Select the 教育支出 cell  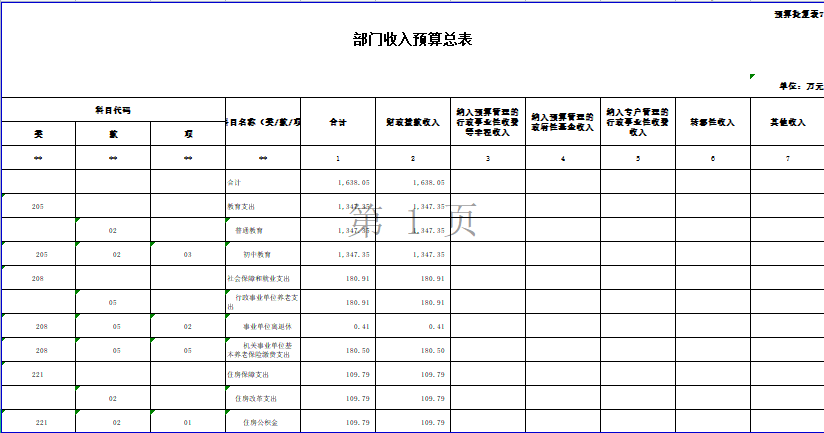point(263,207)
